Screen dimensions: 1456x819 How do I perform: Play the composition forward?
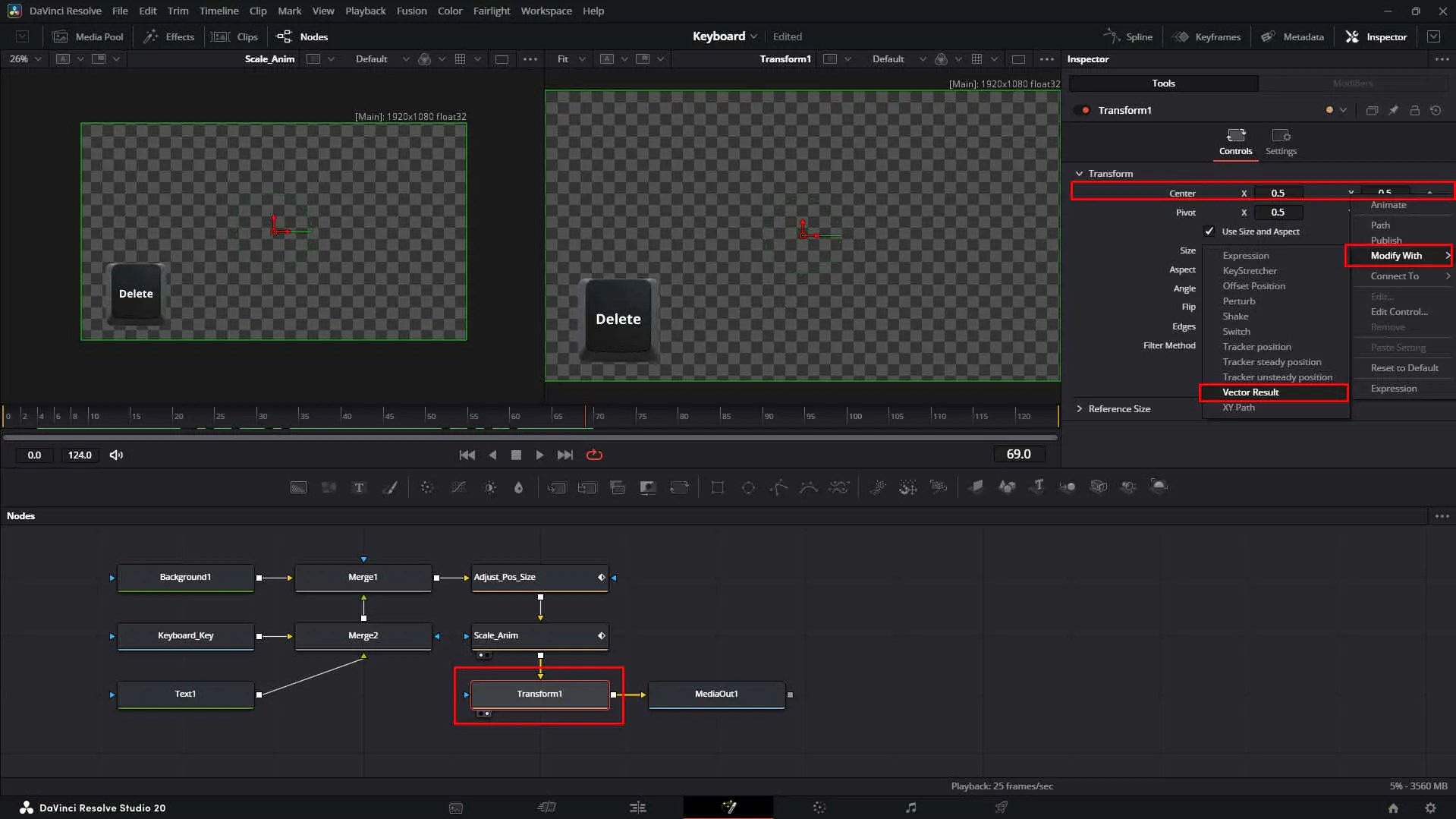point(539,455)
